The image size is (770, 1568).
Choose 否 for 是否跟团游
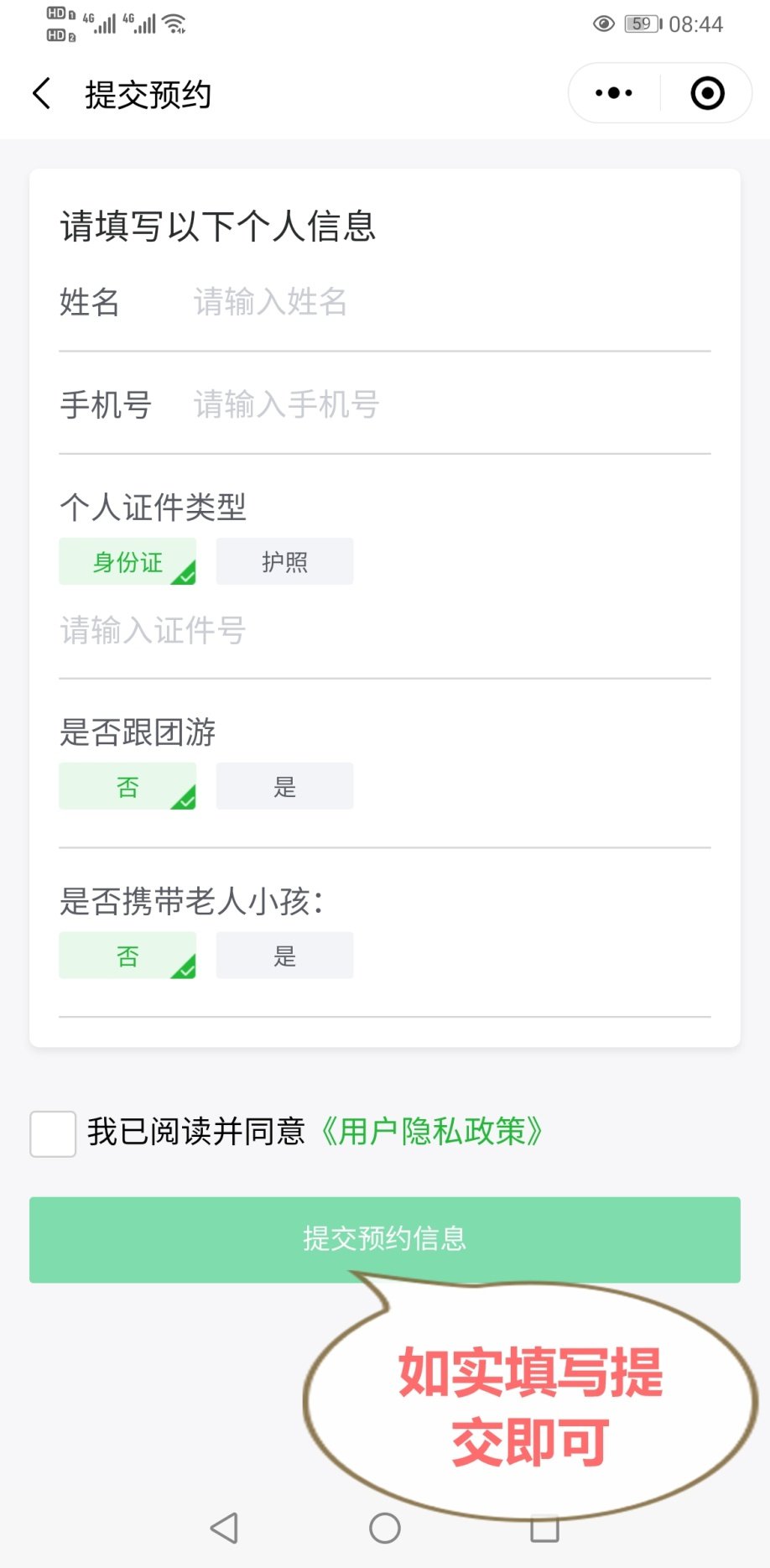click(x=127, y=786)
